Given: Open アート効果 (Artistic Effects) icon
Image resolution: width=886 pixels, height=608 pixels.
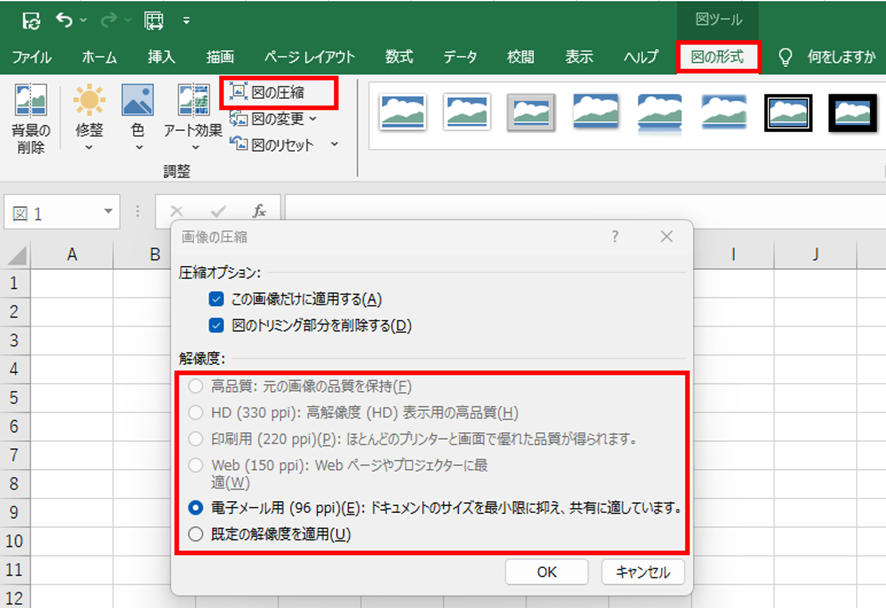Looking at the screenshot, I should (193, 101).
